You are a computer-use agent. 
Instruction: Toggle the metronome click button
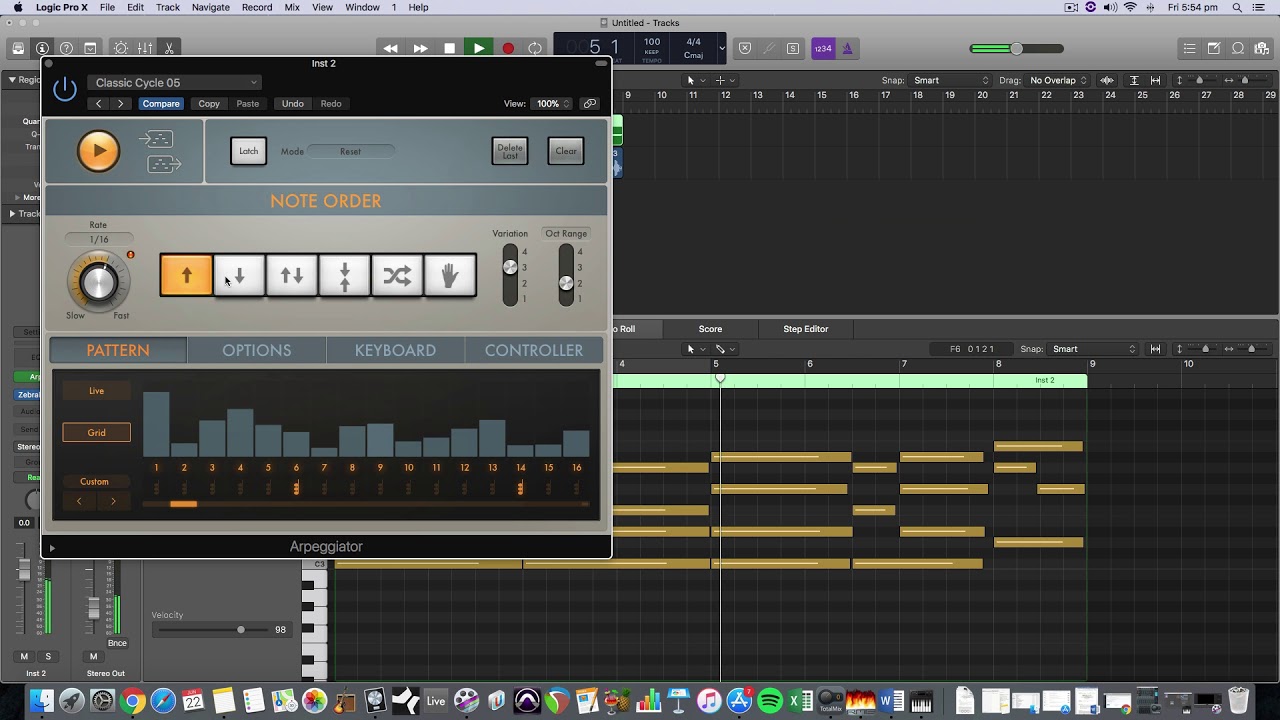[x=847, y=48]
